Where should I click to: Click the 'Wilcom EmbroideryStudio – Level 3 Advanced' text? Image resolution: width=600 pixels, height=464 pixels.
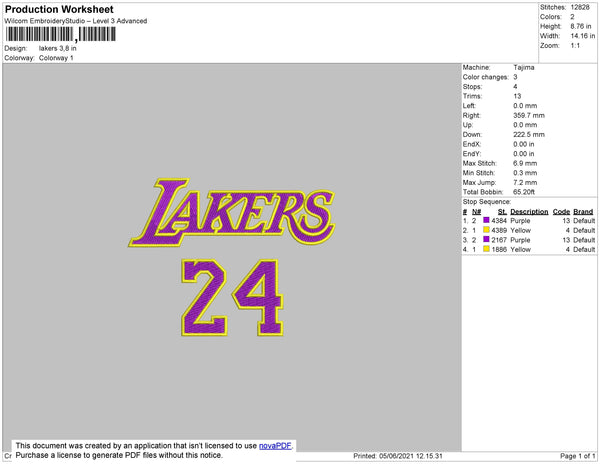[76, 21]
